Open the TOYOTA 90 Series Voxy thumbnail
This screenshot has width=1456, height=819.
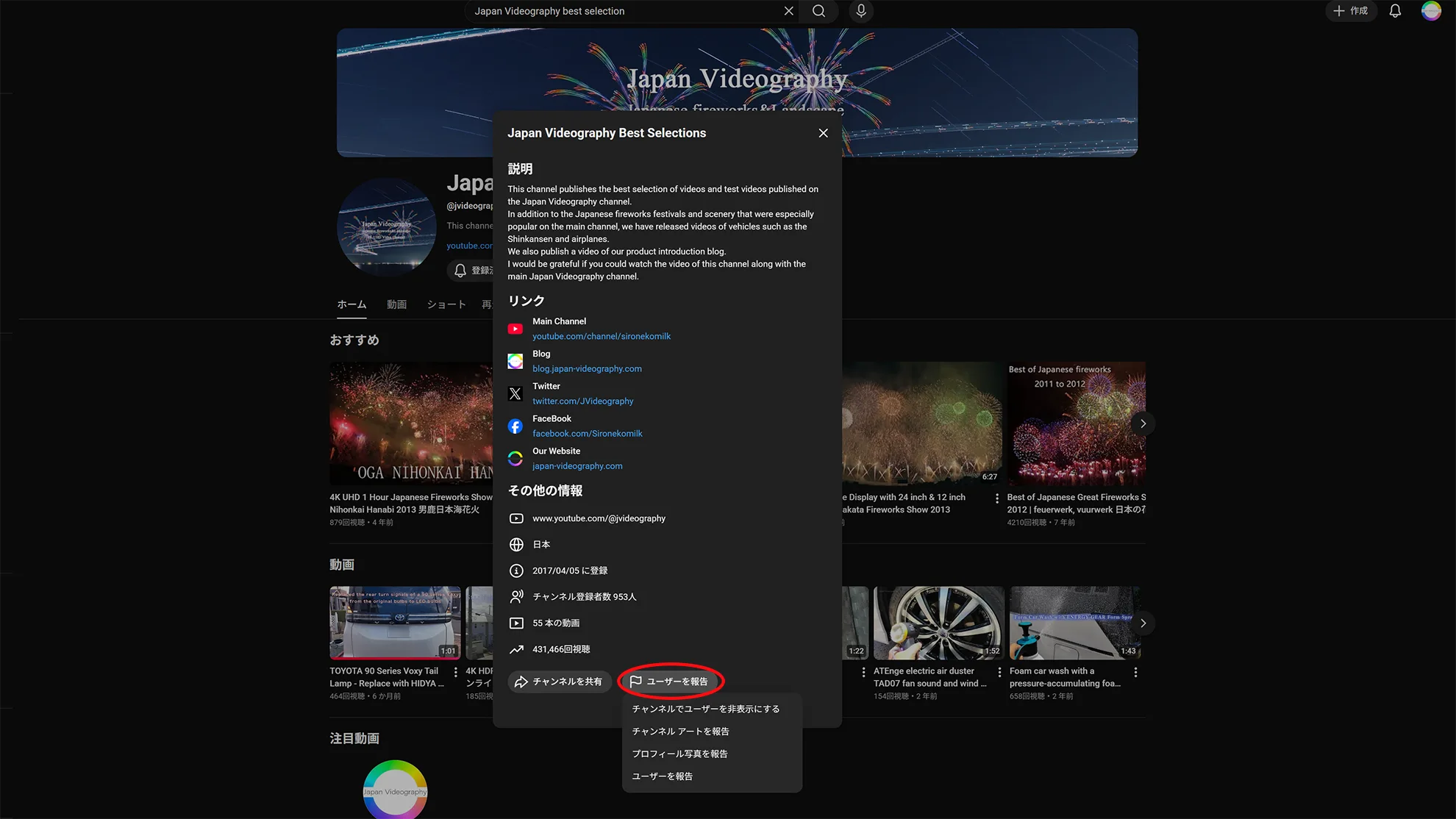[395, 622]
